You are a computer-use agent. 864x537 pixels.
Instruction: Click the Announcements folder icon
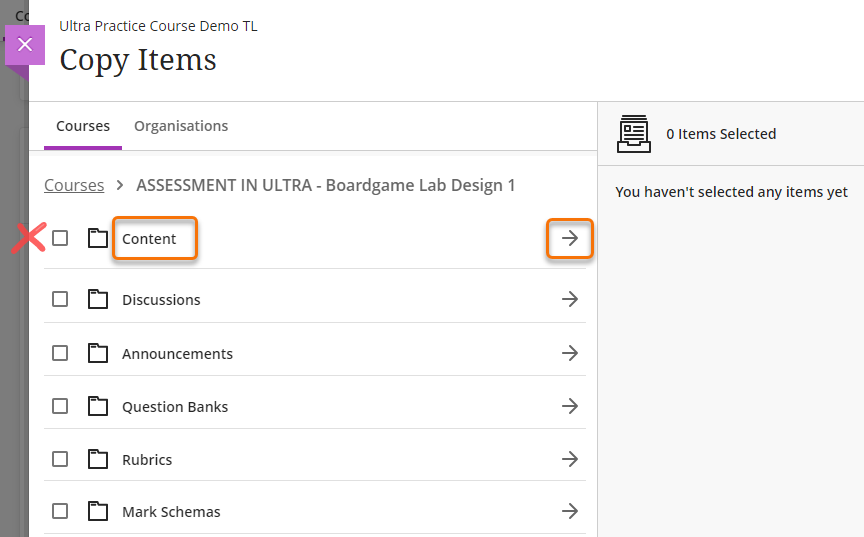97,353
